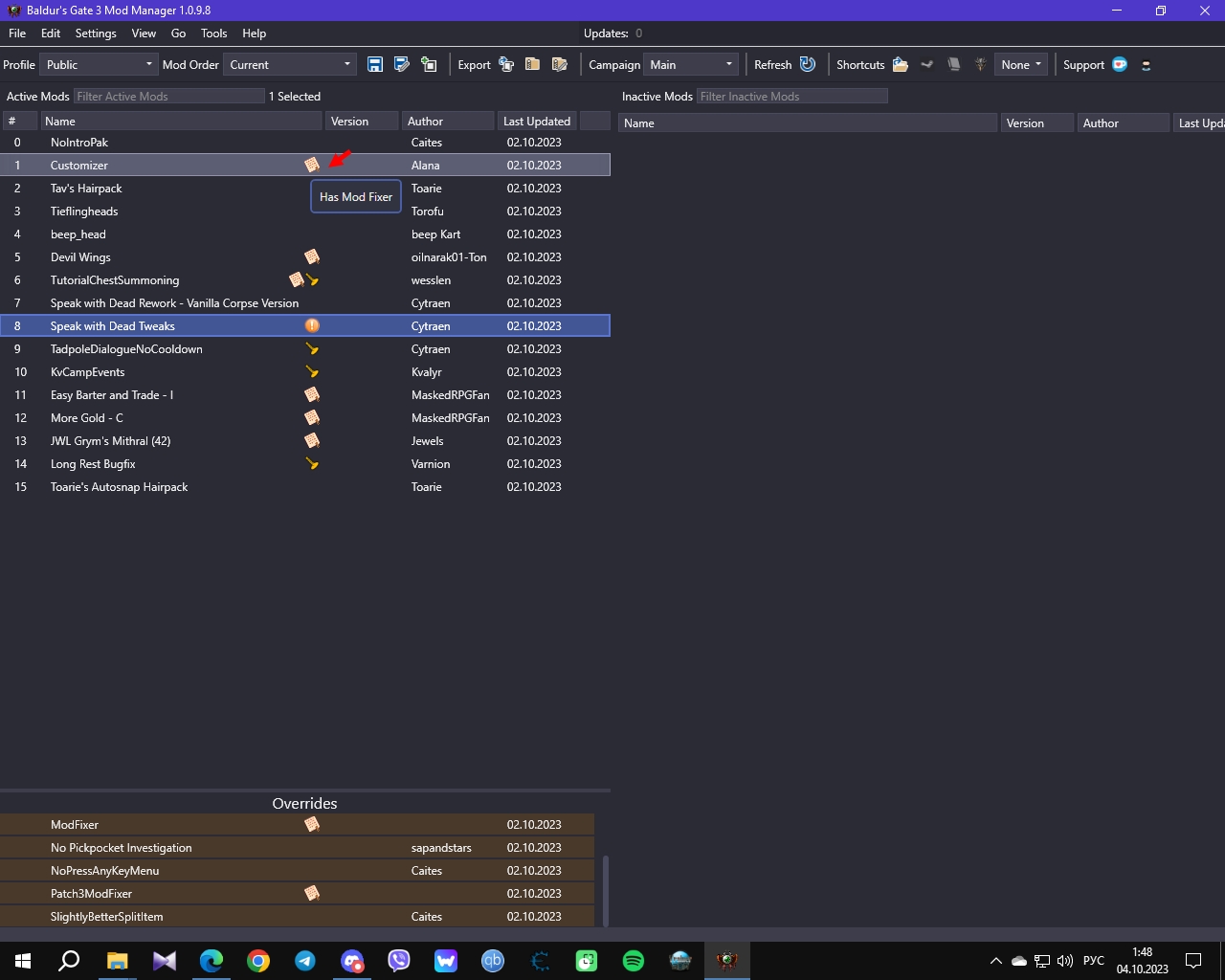Open the None dropdown in the toolbar

(x=1021, y=64)
